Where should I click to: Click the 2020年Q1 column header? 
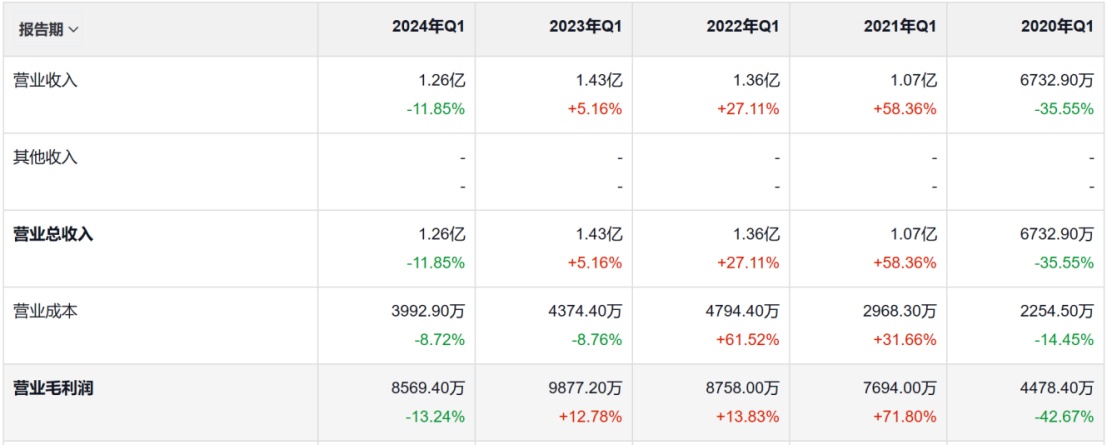coord(1057,28)
